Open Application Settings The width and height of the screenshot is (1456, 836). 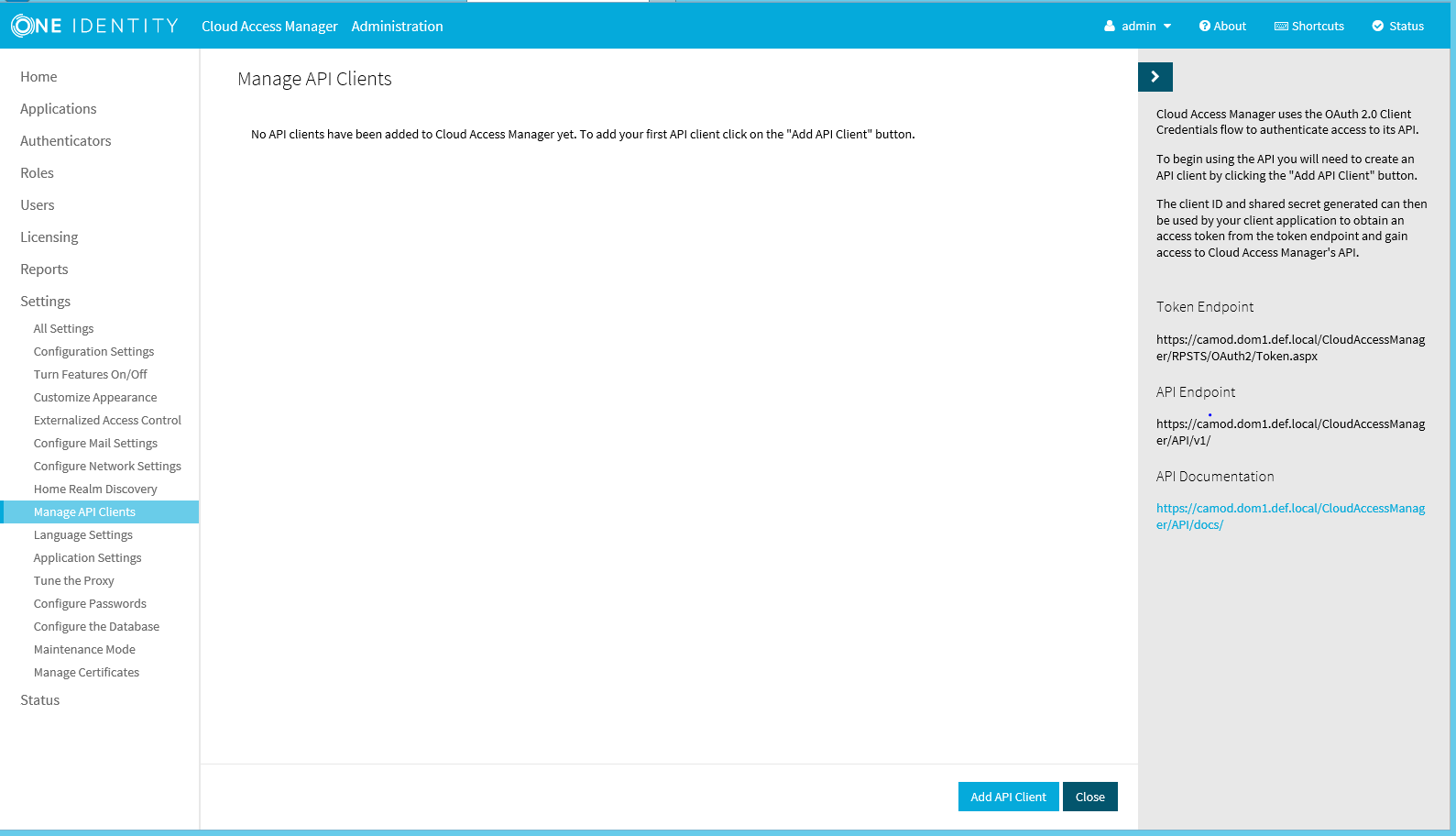tap(87, 558)
